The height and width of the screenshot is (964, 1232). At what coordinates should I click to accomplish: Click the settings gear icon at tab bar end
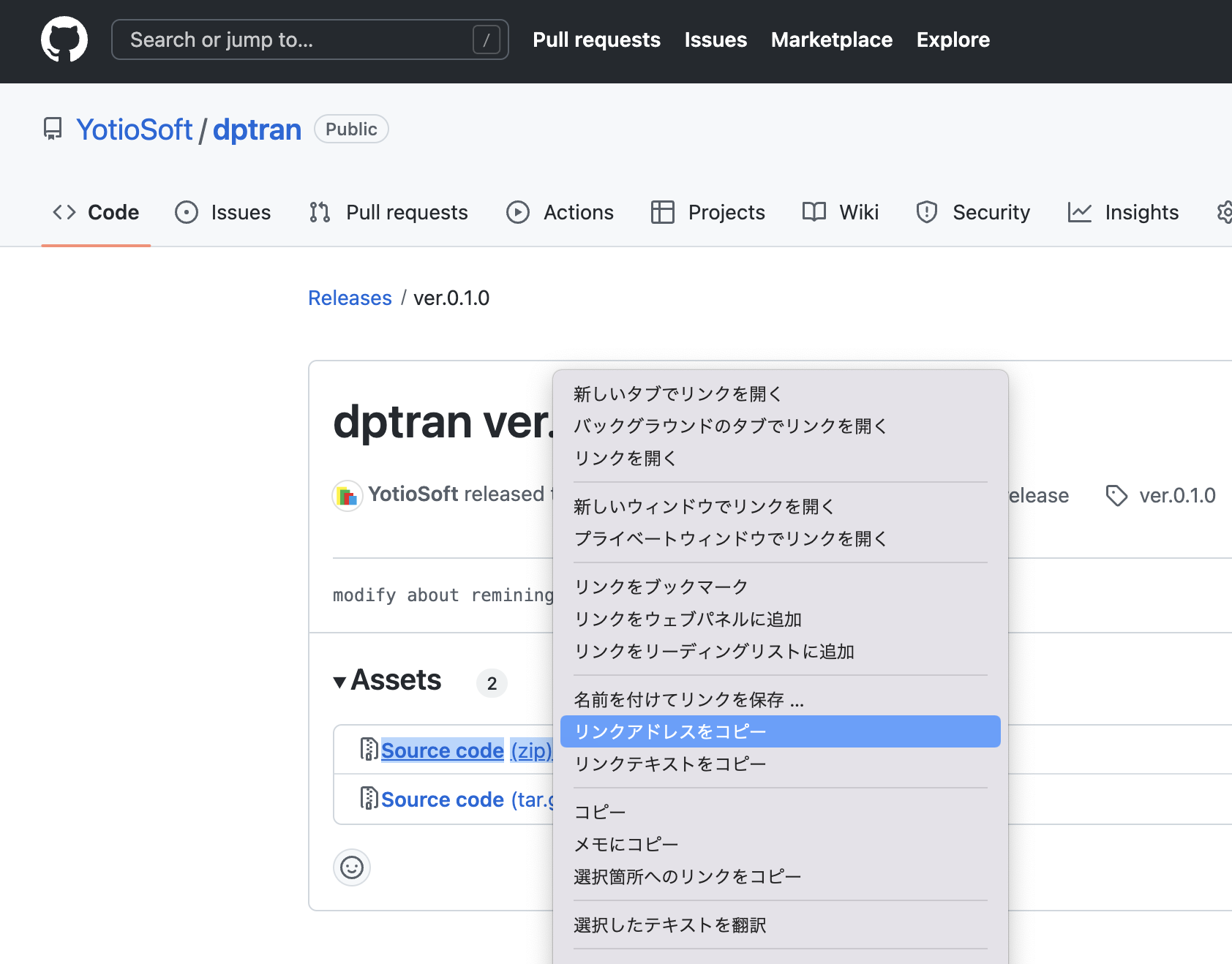[1225, 212]
